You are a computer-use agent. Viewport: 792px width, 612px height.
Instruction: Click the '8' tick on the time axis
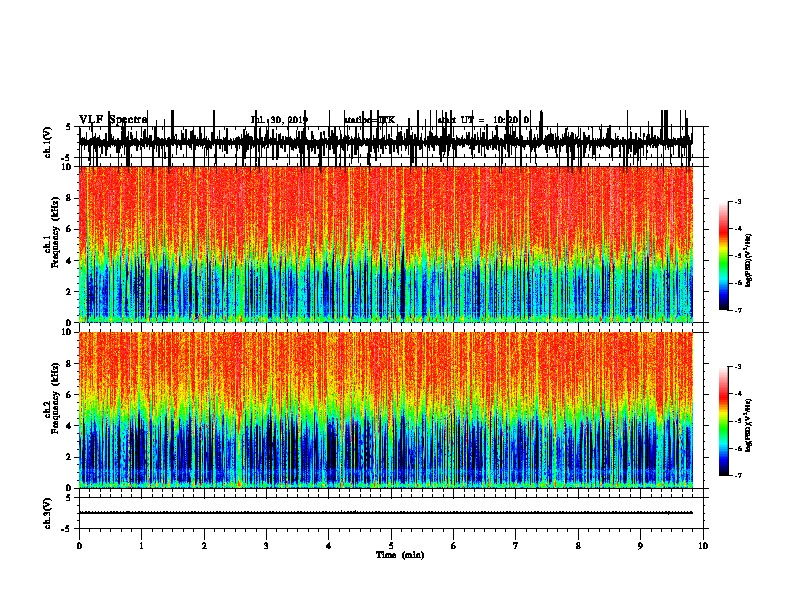578,546
